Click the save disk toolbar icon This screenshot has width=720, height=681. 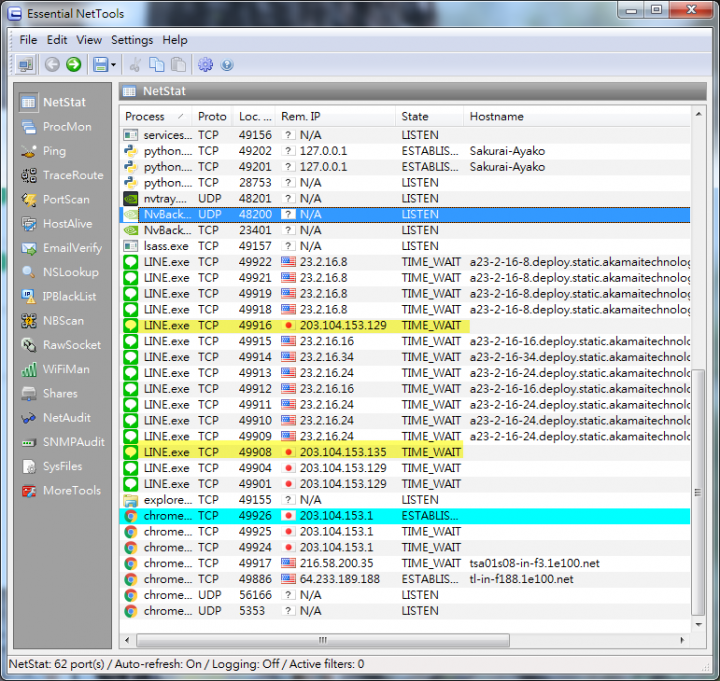tap(100, 65)
